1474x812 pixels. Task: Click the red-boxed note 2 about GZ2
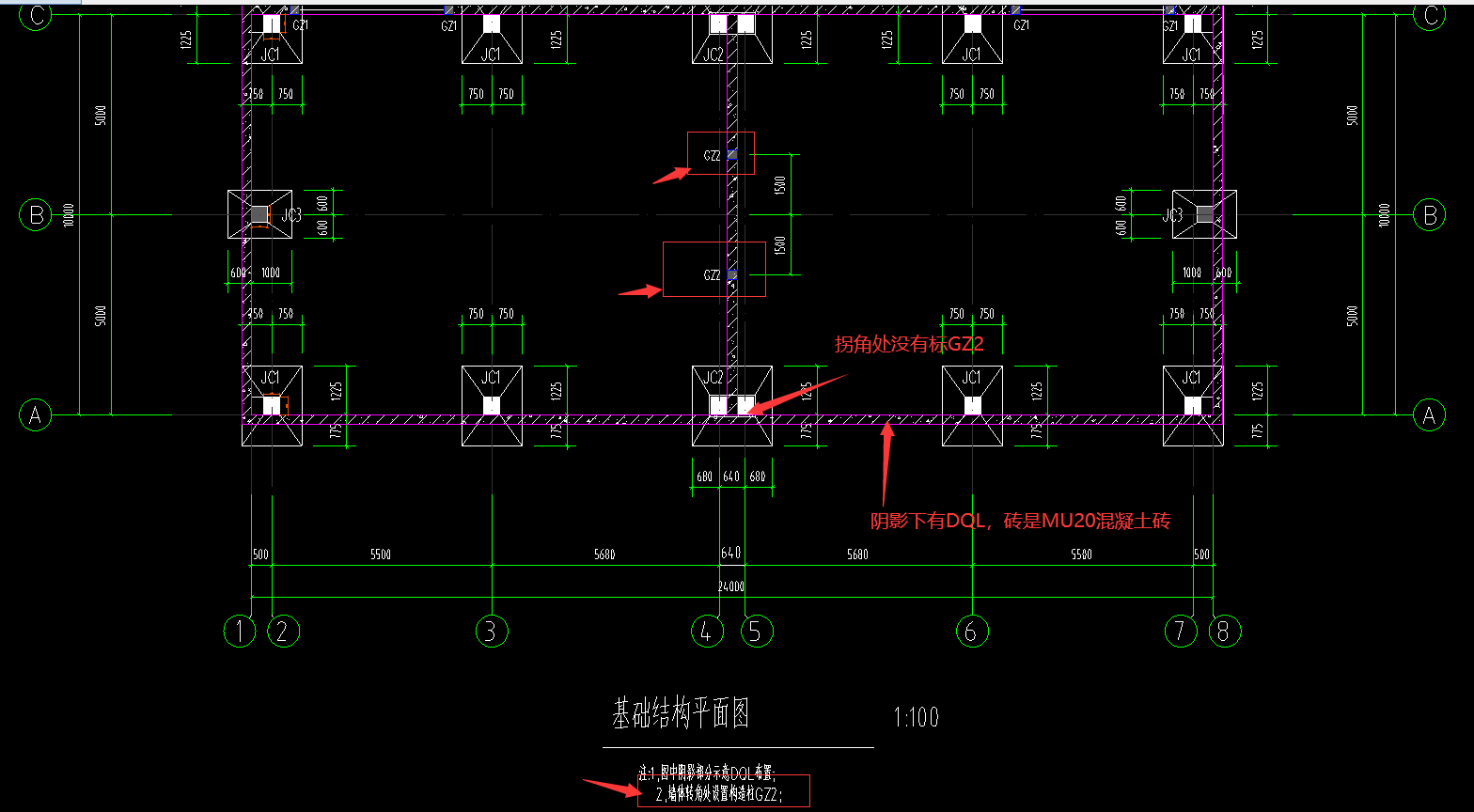tap(723, 793)
